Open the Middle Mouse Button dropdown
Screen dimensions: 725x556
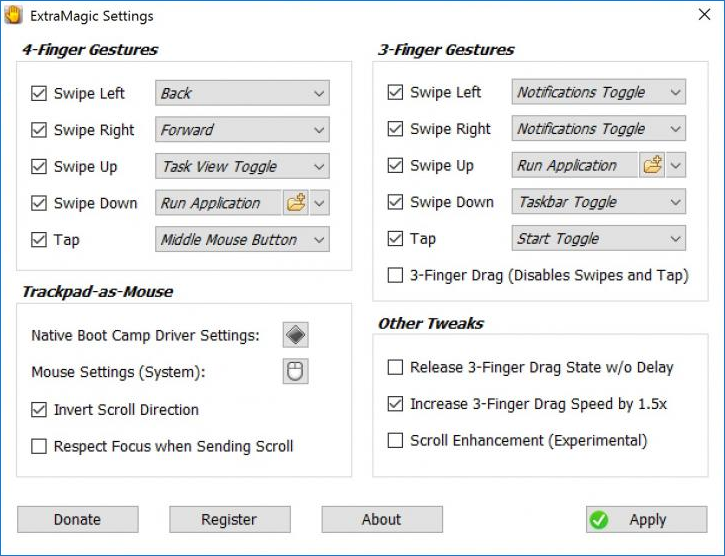pos(242,240)
